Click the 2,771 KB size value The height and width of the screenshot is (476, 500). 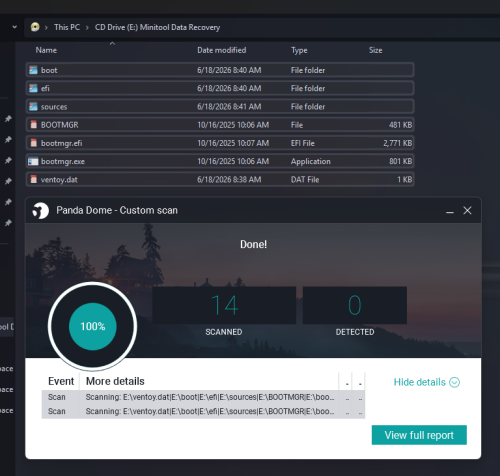(398, 143)
